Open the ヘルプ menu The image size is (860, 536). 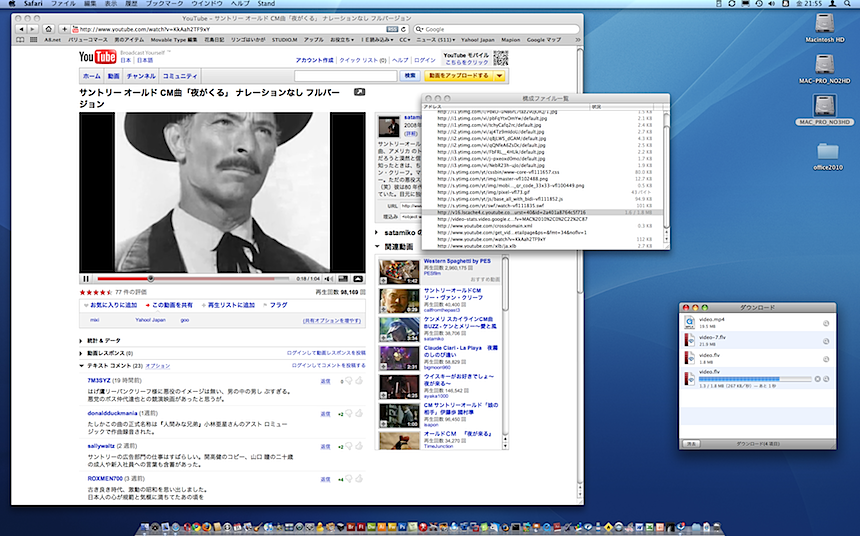point(240,3)
